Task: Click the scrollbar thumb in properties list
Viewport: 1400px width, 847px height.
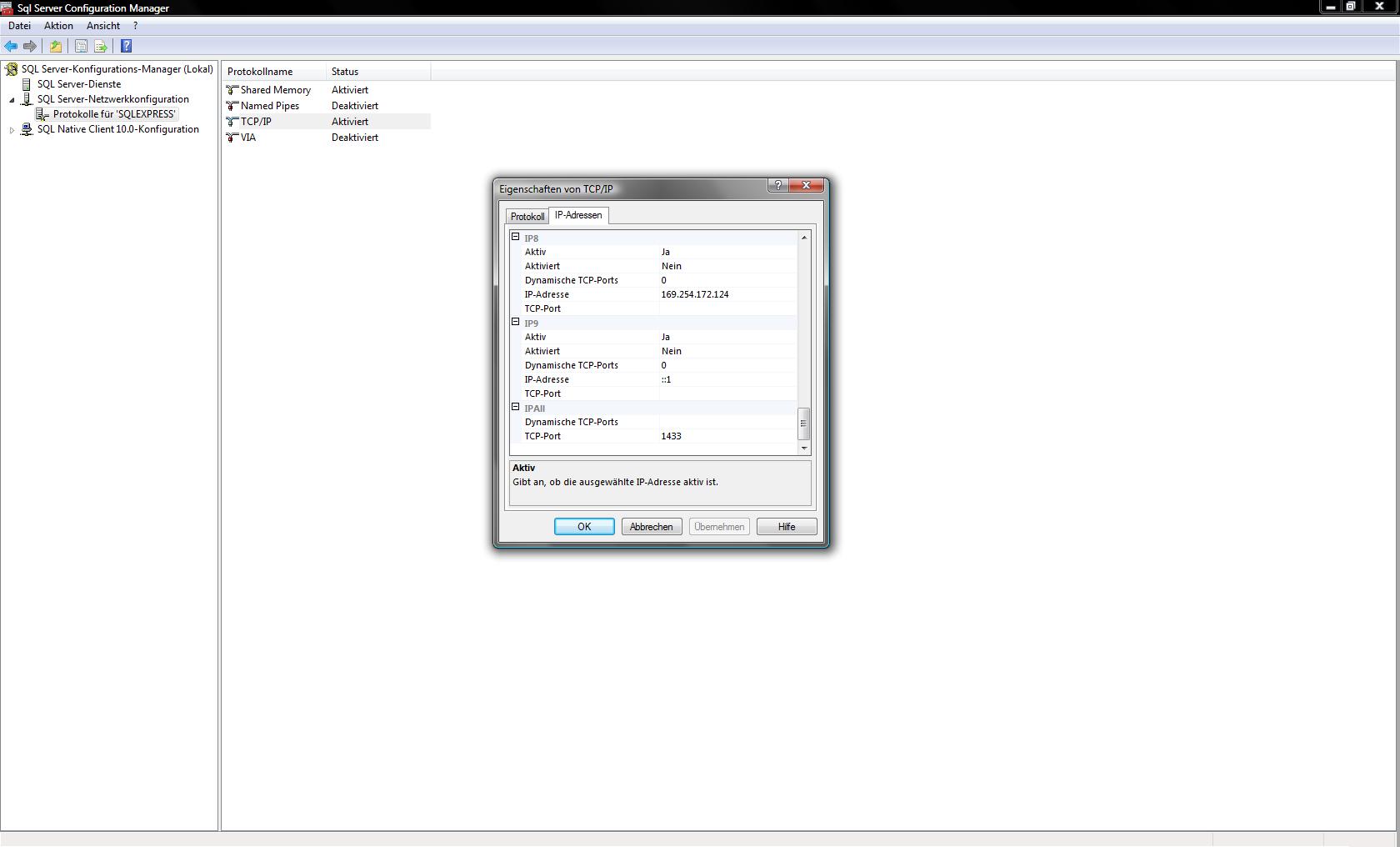Action: click(804, 423)
